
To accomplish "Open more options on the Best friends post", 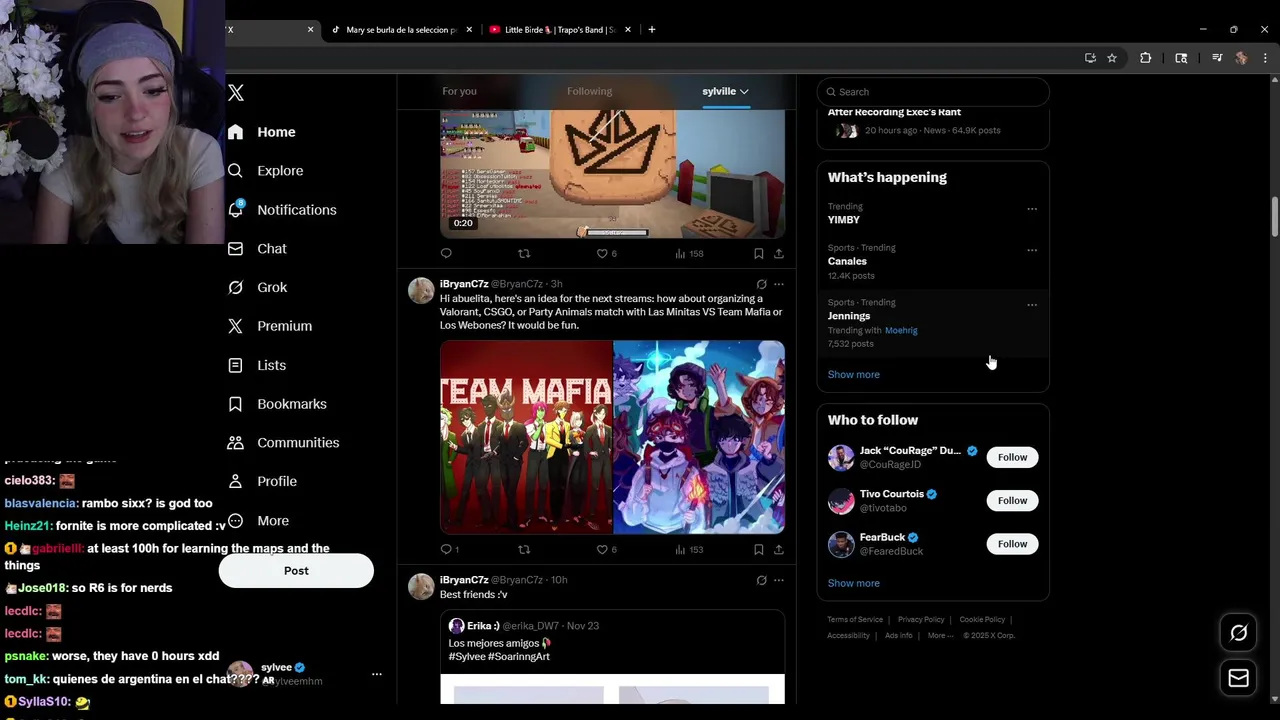I will point(779,580).
